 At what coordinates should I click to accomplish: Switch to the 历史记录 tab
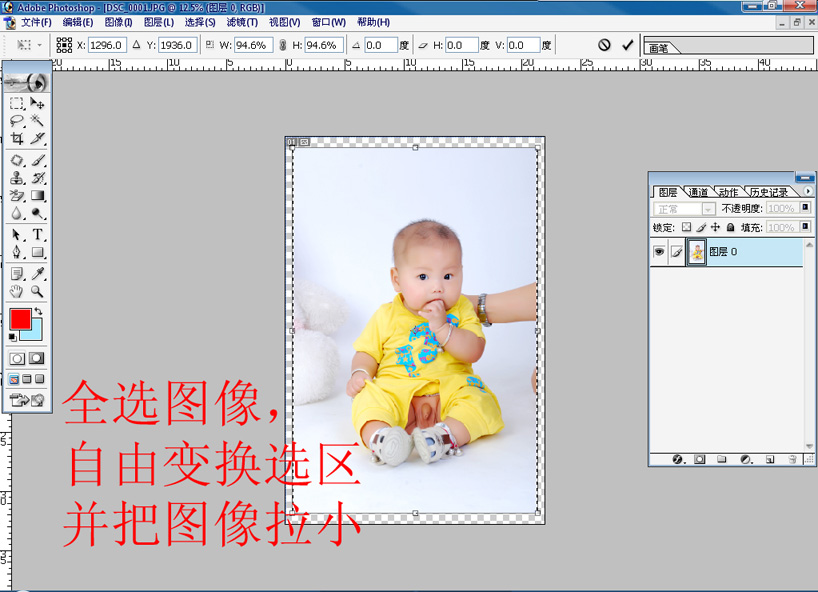[x=768, y=192]
